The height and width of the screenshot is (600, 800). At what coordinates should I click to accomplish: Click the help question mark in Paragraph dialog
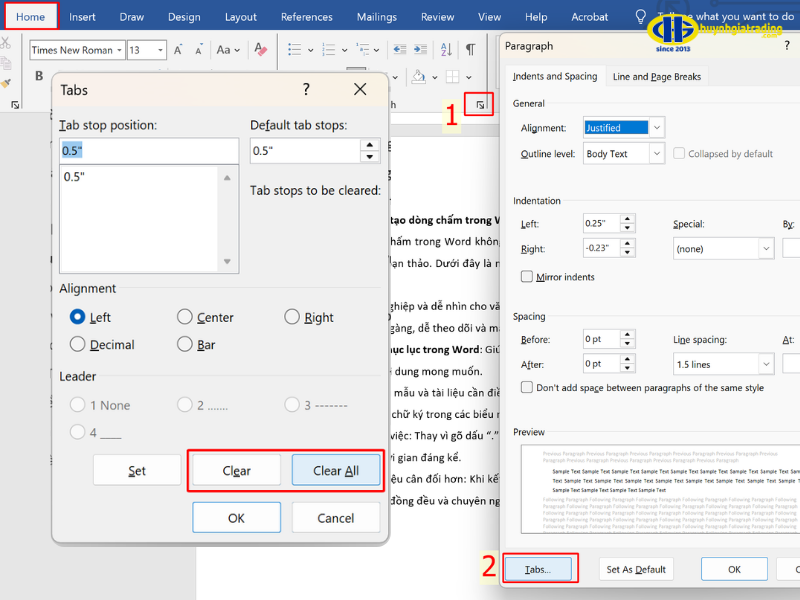tap(786, 46)
